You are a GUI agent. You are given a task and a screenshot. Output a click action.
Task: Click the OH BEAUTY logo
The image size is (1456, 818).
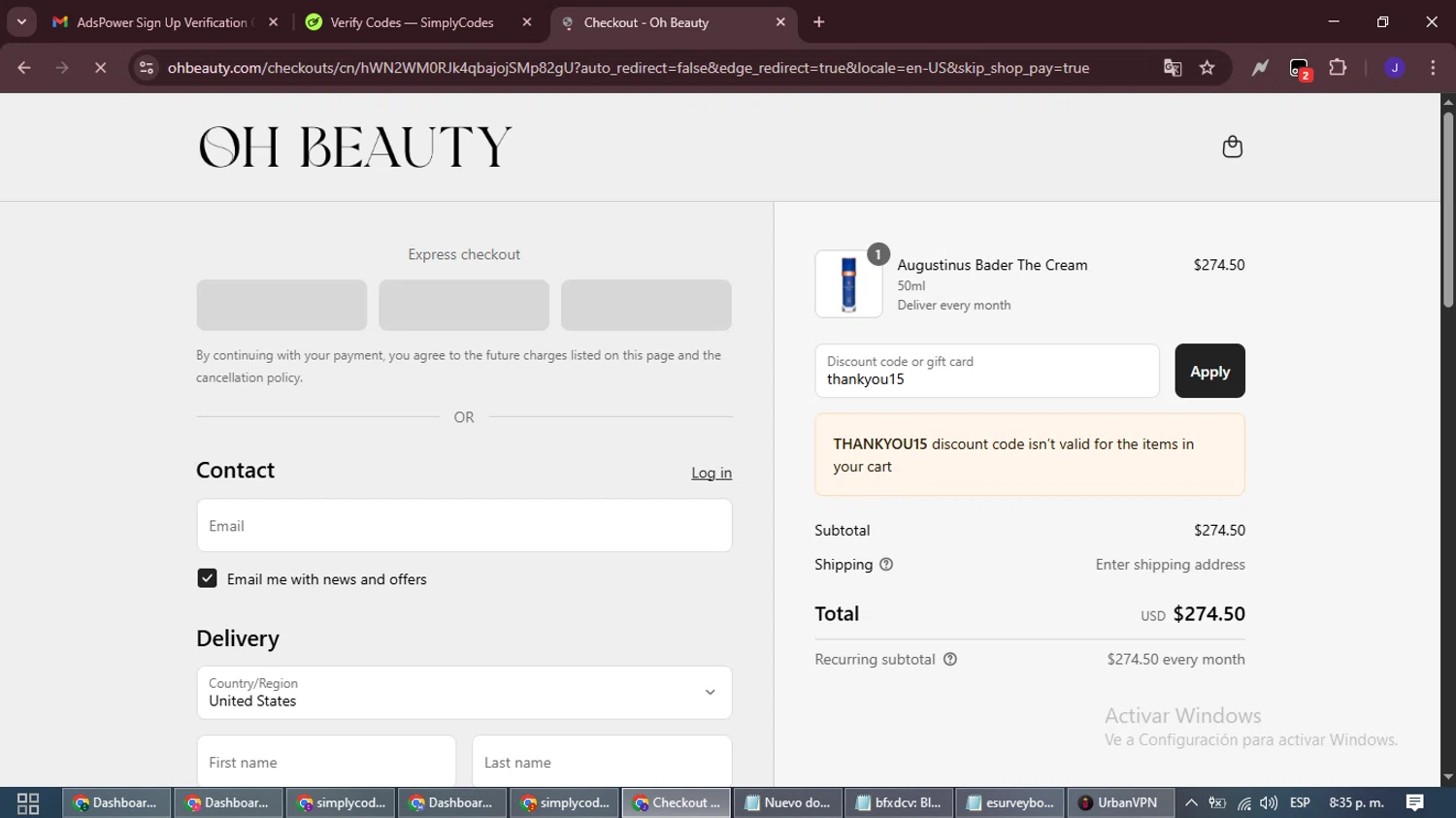coord(355,147)
